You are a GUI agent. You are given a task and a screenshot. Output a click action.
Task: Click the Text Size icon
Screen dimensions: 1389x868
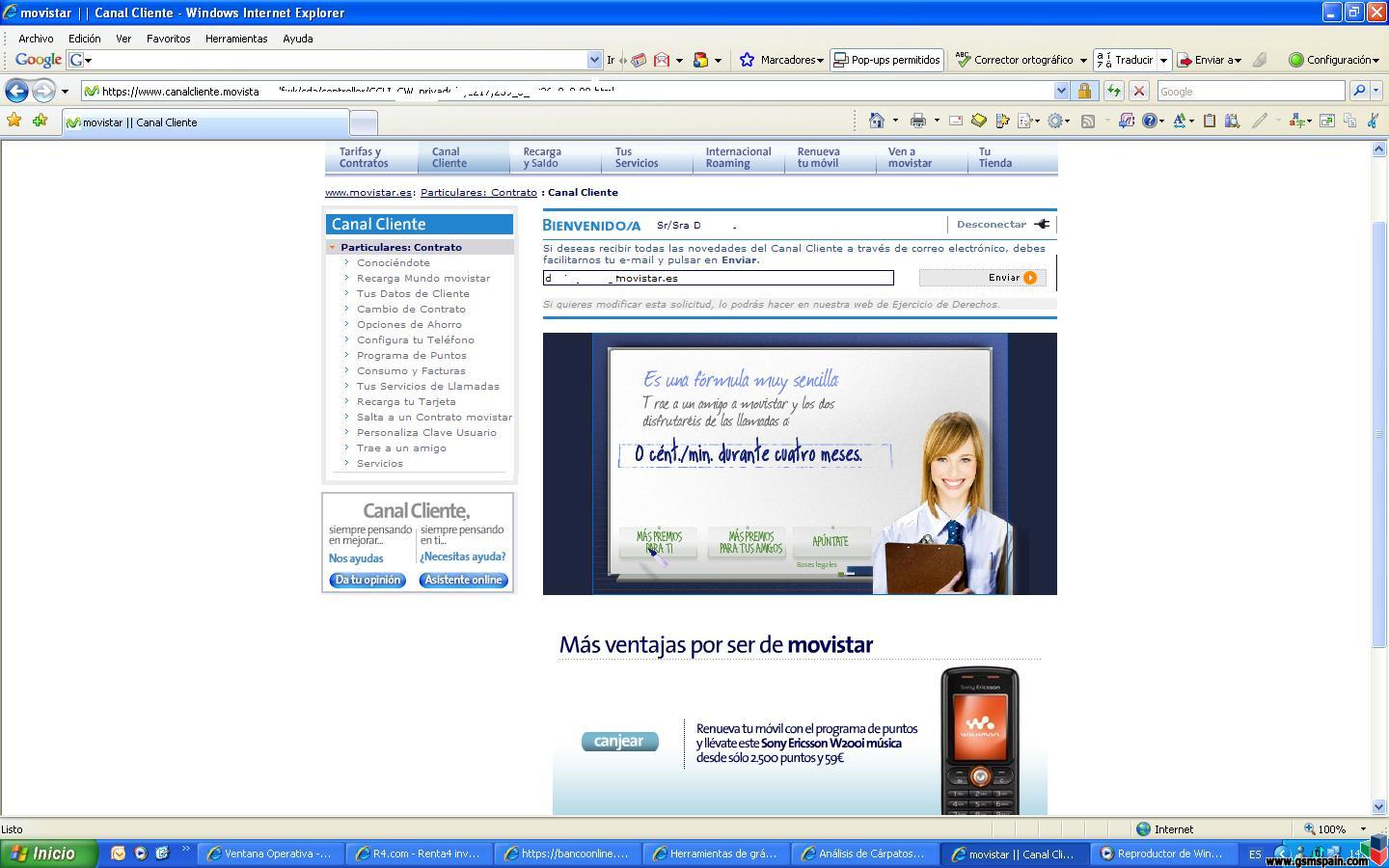[1179, 121]
